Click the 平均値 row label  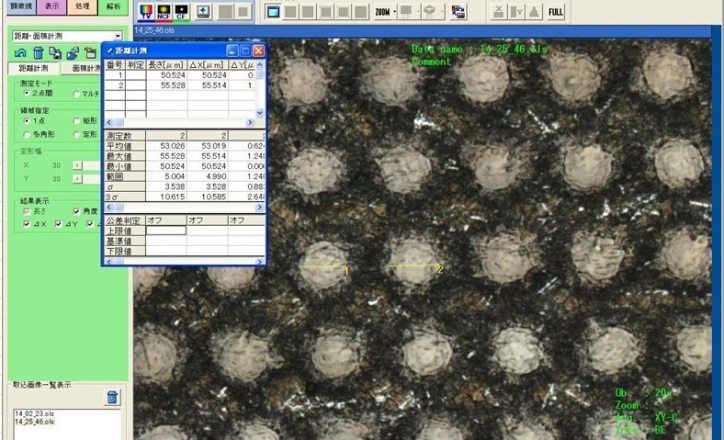coord(125,146)
